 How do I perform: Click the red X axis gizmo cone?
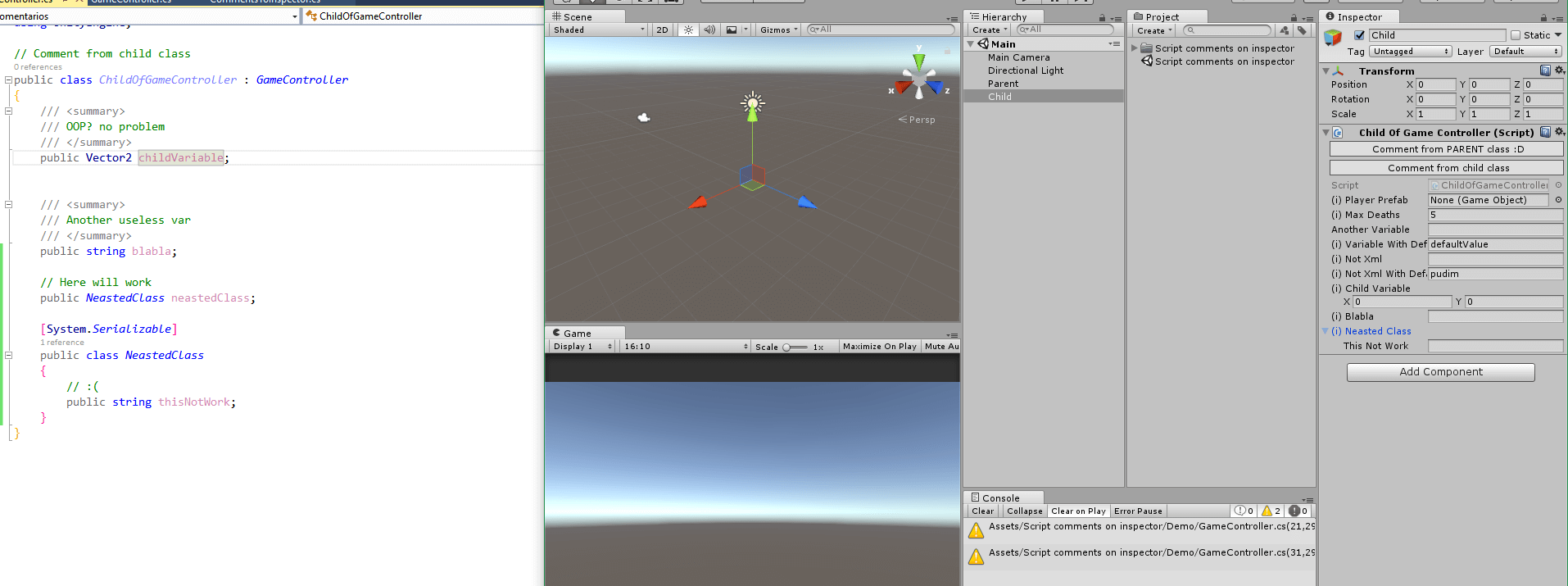click(x=903, y=87)
